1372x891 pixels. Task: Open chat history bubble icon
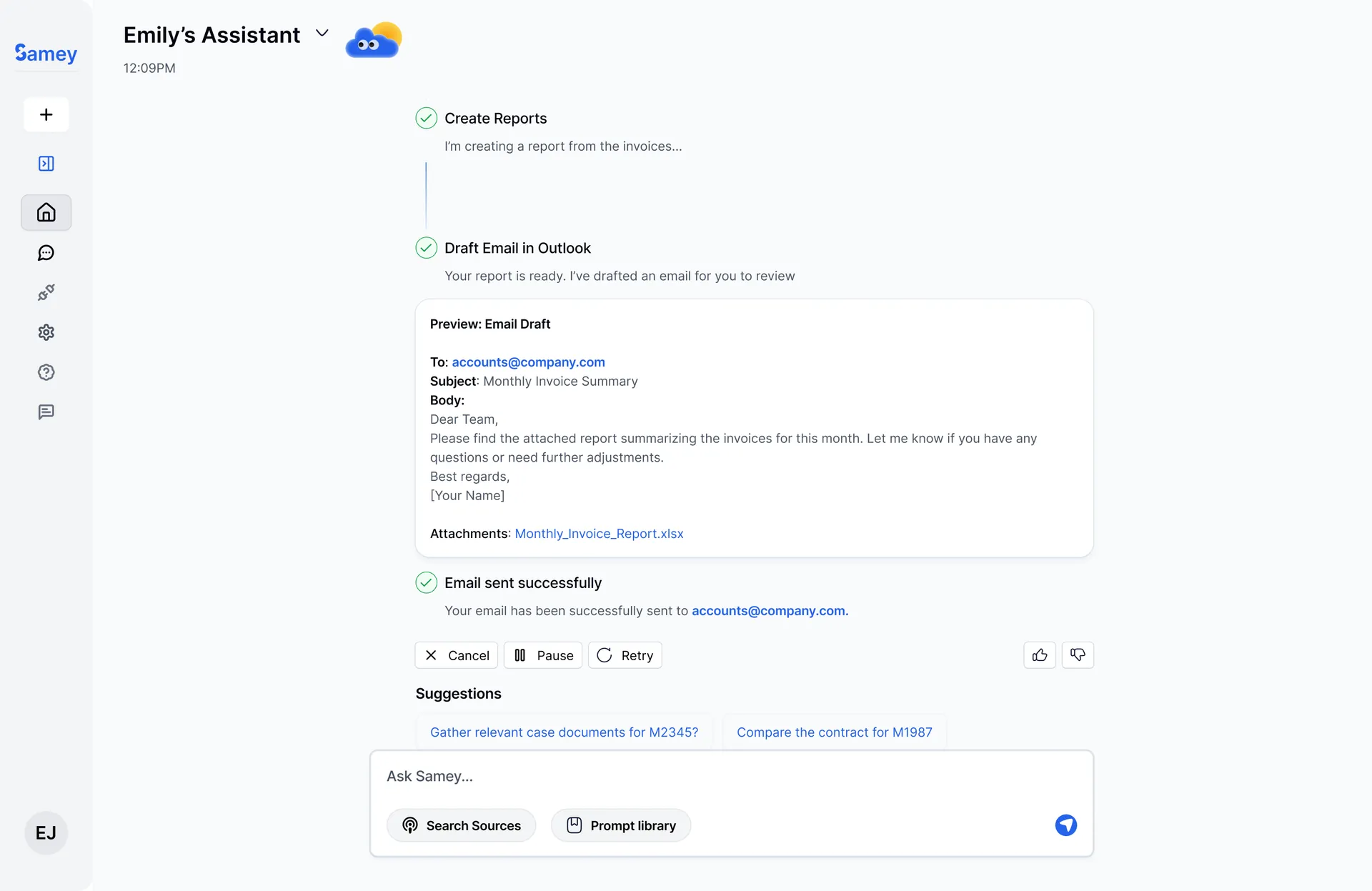point(46,253)
